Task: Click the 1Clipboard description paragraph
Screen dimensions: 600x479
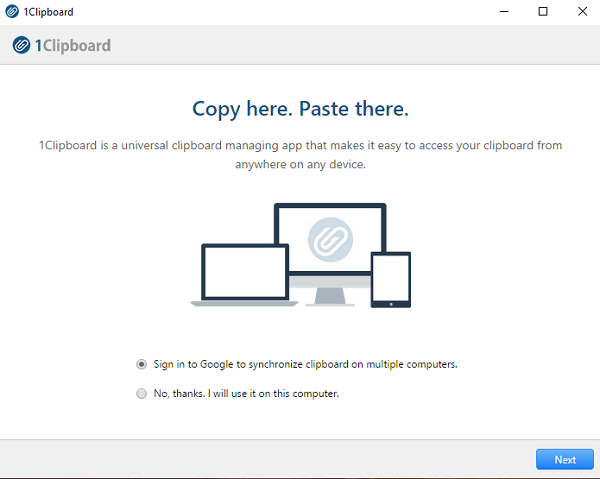Action: [300, 155]
